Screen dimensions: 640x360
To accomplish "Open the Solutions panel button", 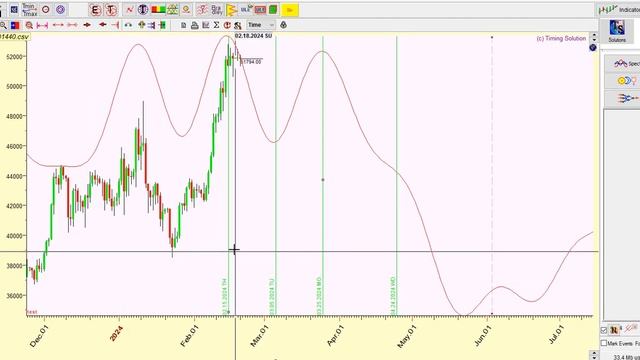I will [x=617, y=31].
